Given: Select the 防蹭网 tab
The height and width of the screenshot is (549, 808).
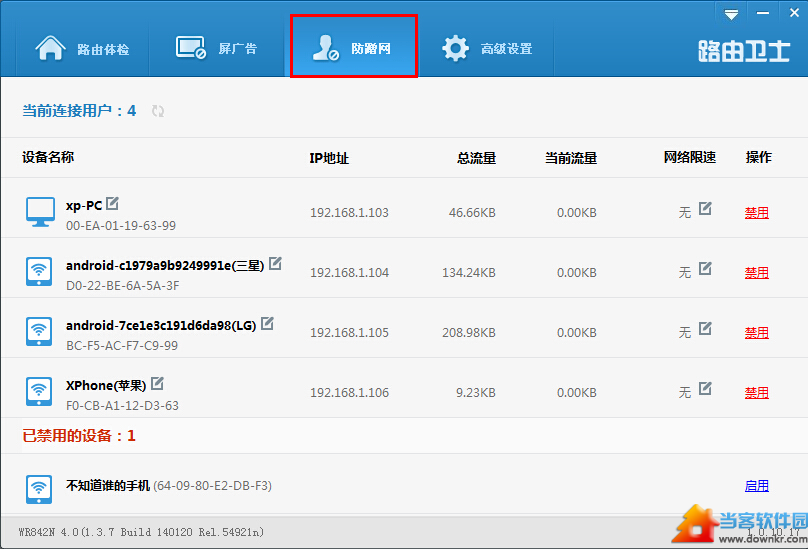Looking at the screenshot, I should (354, 46).
